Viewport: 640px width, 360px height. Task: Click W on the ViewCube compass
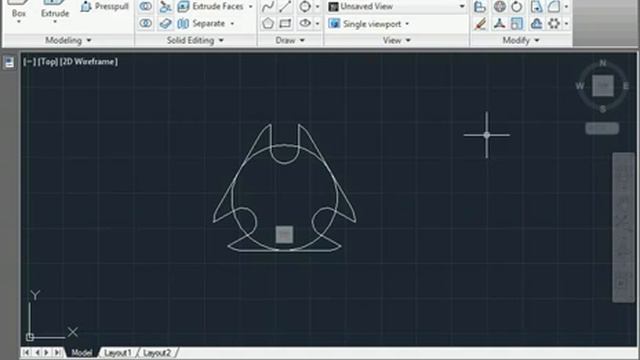579,86
